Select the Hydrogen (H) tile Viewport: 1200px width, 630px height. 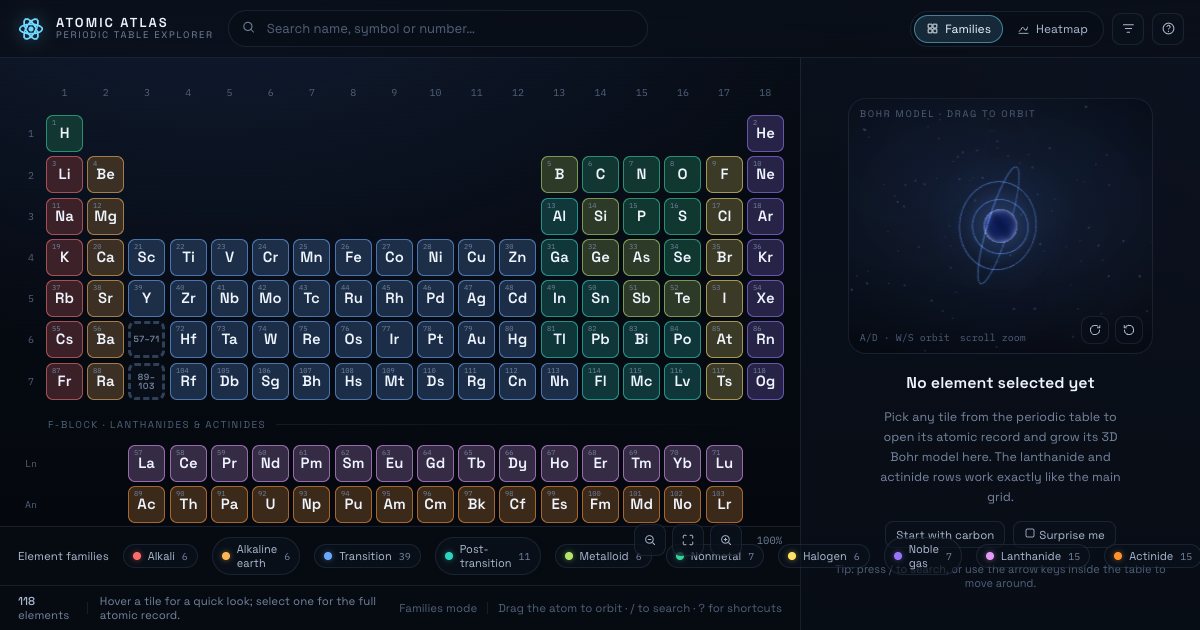point(64,133)
